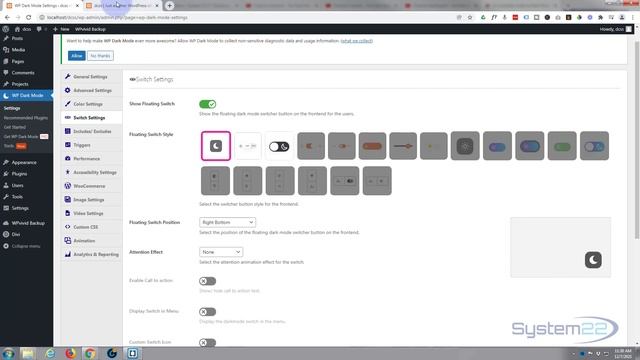
Task: Open the 'what we collect' link
Action: coord(357,41)
